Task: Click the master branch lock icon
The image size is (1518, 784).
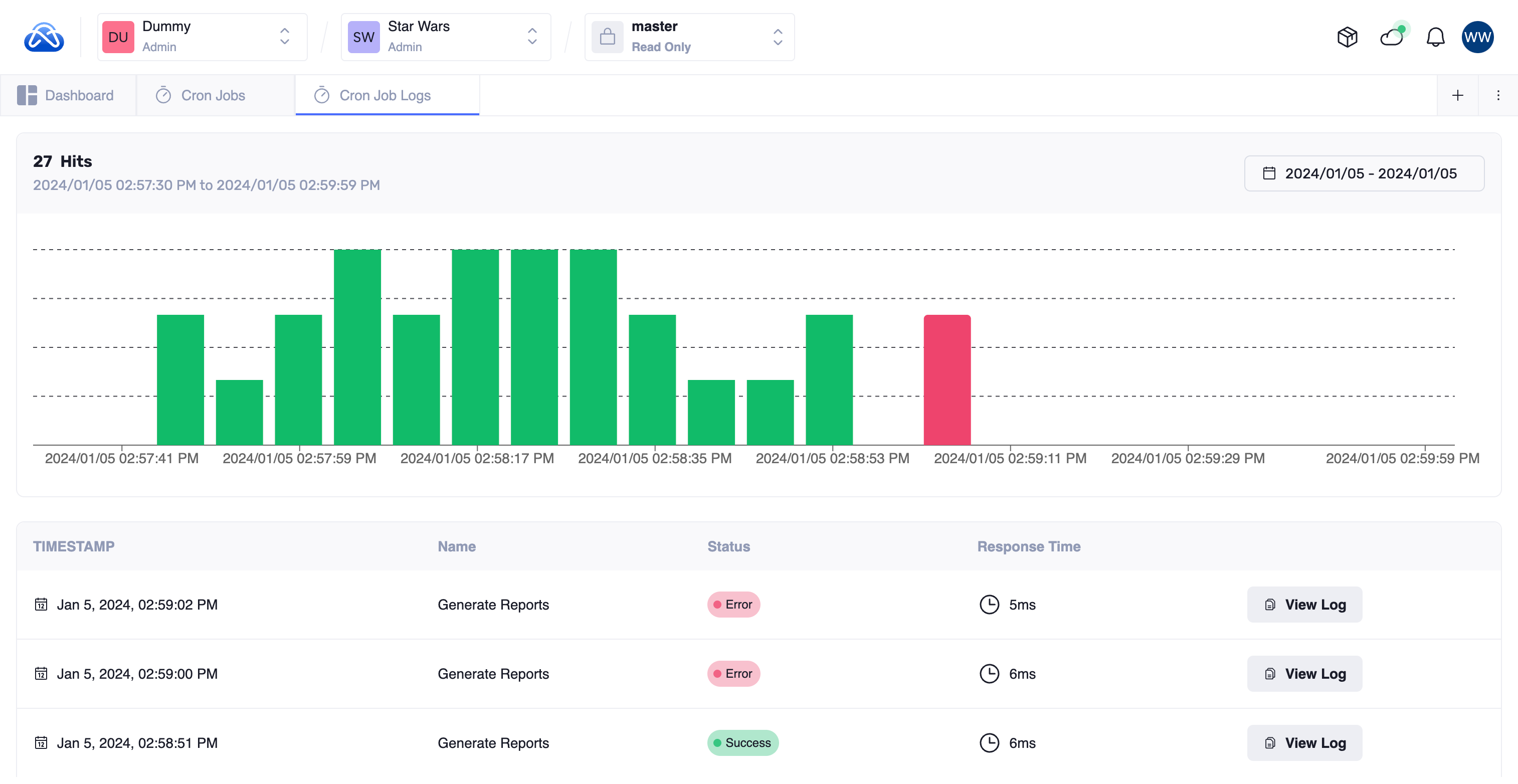Action: (x=608, y=37)
